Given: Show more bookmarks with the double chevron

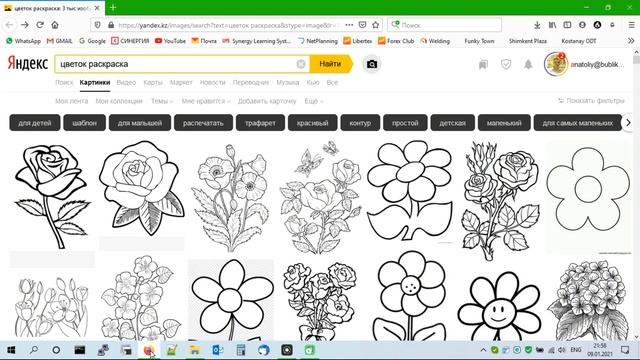Looking at the screenshot, I should (x=631, y=41).
